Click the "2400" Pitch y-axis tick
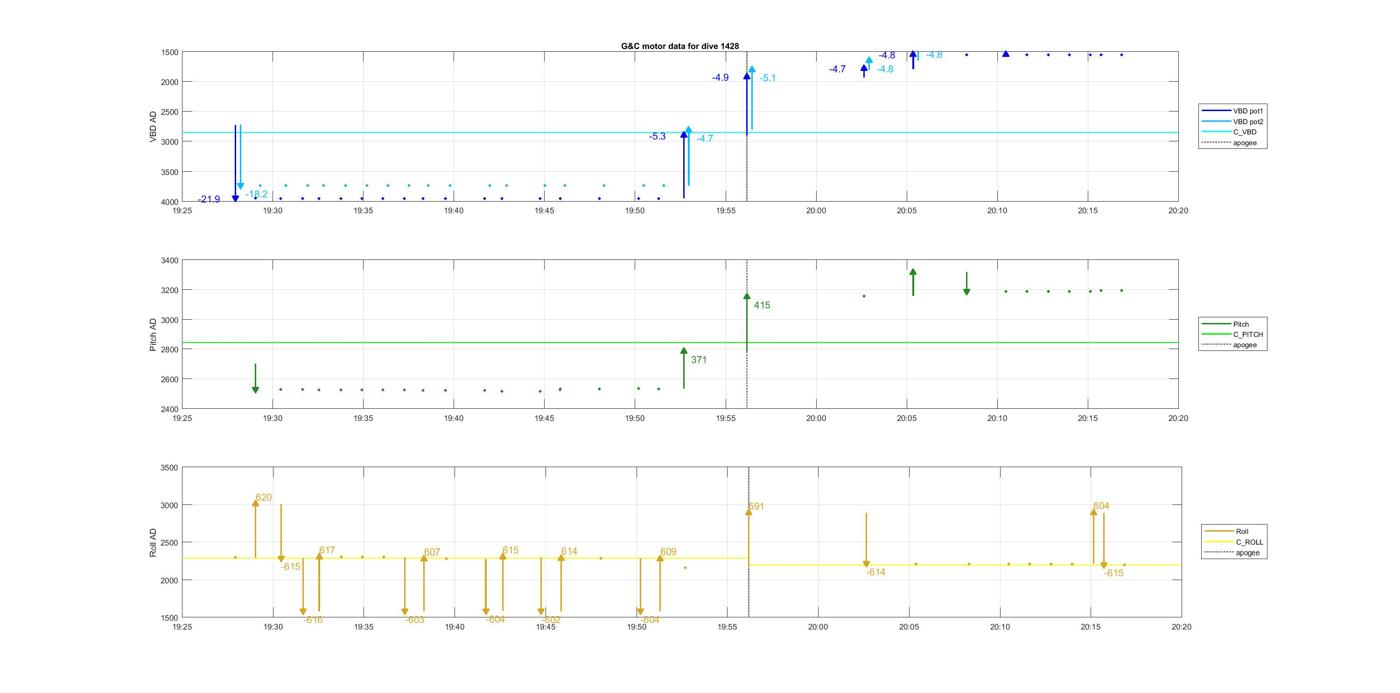 (x=169, y=409)
